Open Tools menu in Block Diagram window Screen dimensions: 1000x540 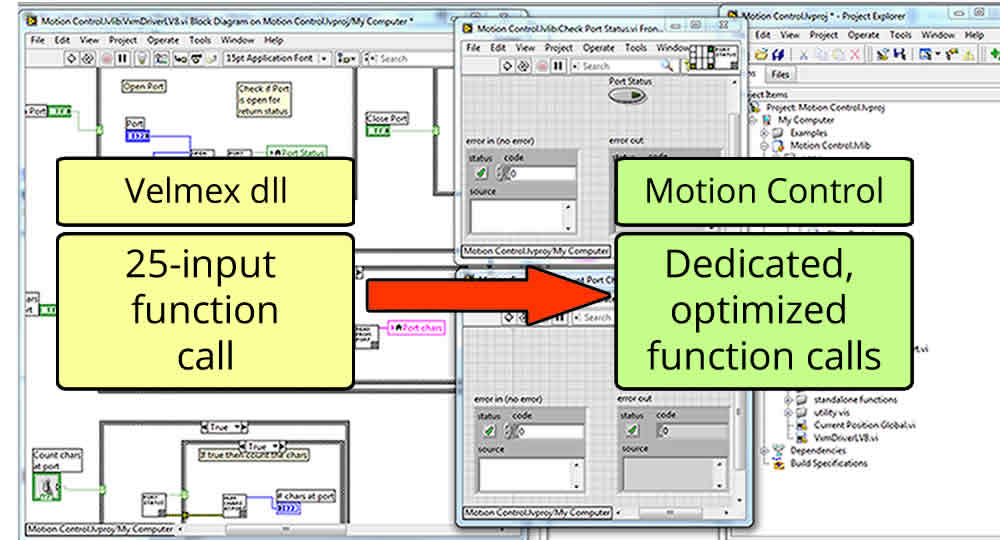(200, 40)
